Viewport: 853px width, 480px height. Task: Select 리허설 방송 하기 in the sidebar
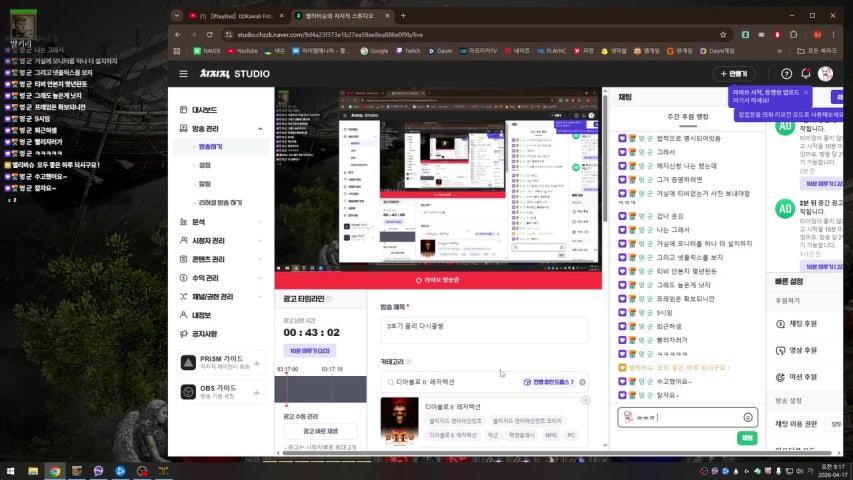pos(221,202)
